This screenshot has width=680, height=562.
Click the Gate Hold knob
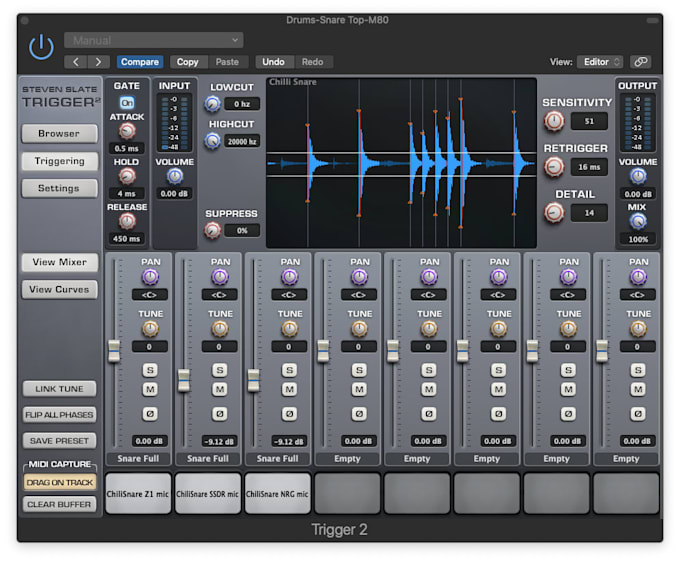pyautogui.click(x=127, y=176)
